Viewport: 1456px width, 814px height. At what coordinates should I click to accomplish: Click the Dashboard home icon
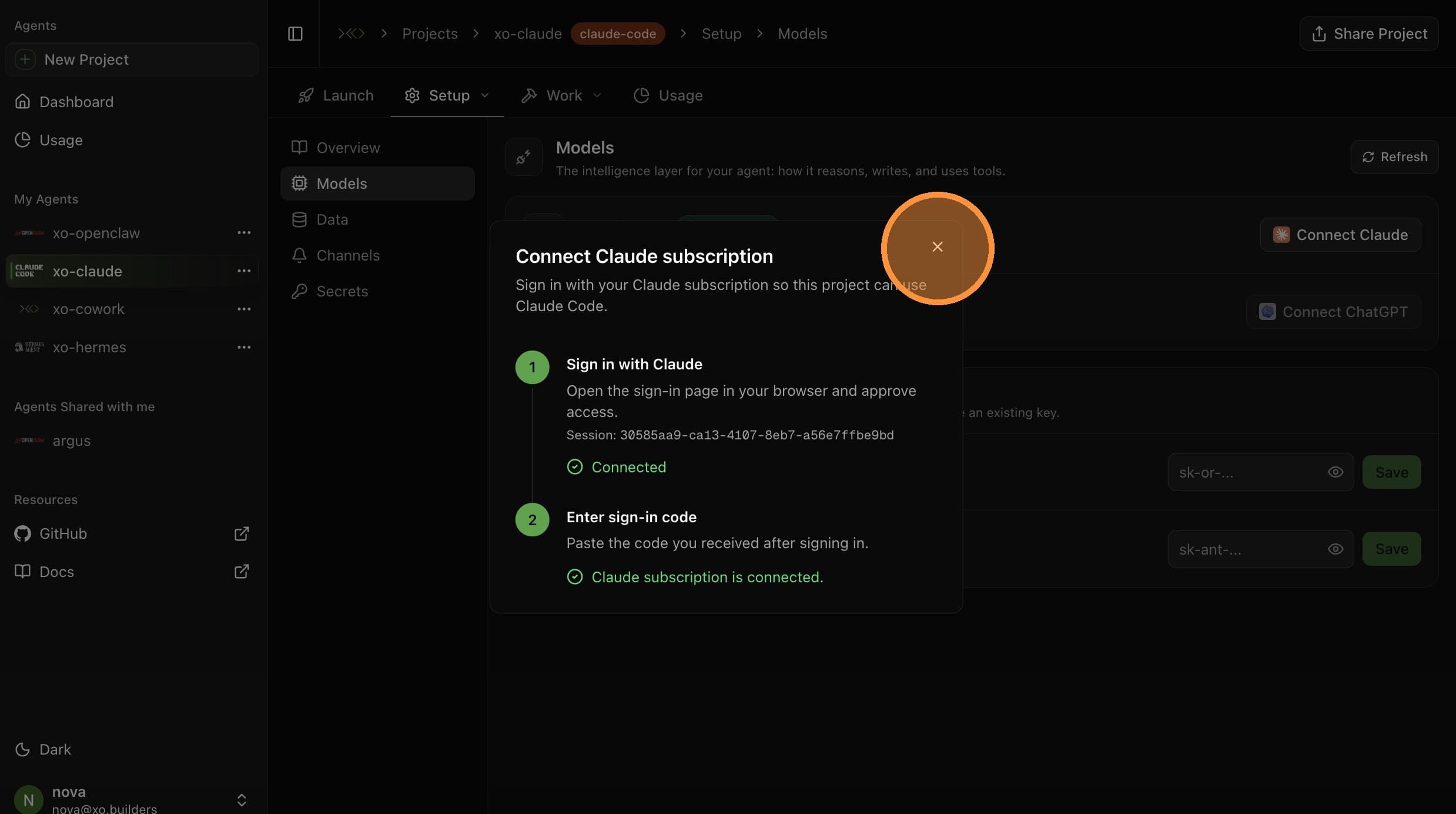pyautogui.click(x=22, y=102)
